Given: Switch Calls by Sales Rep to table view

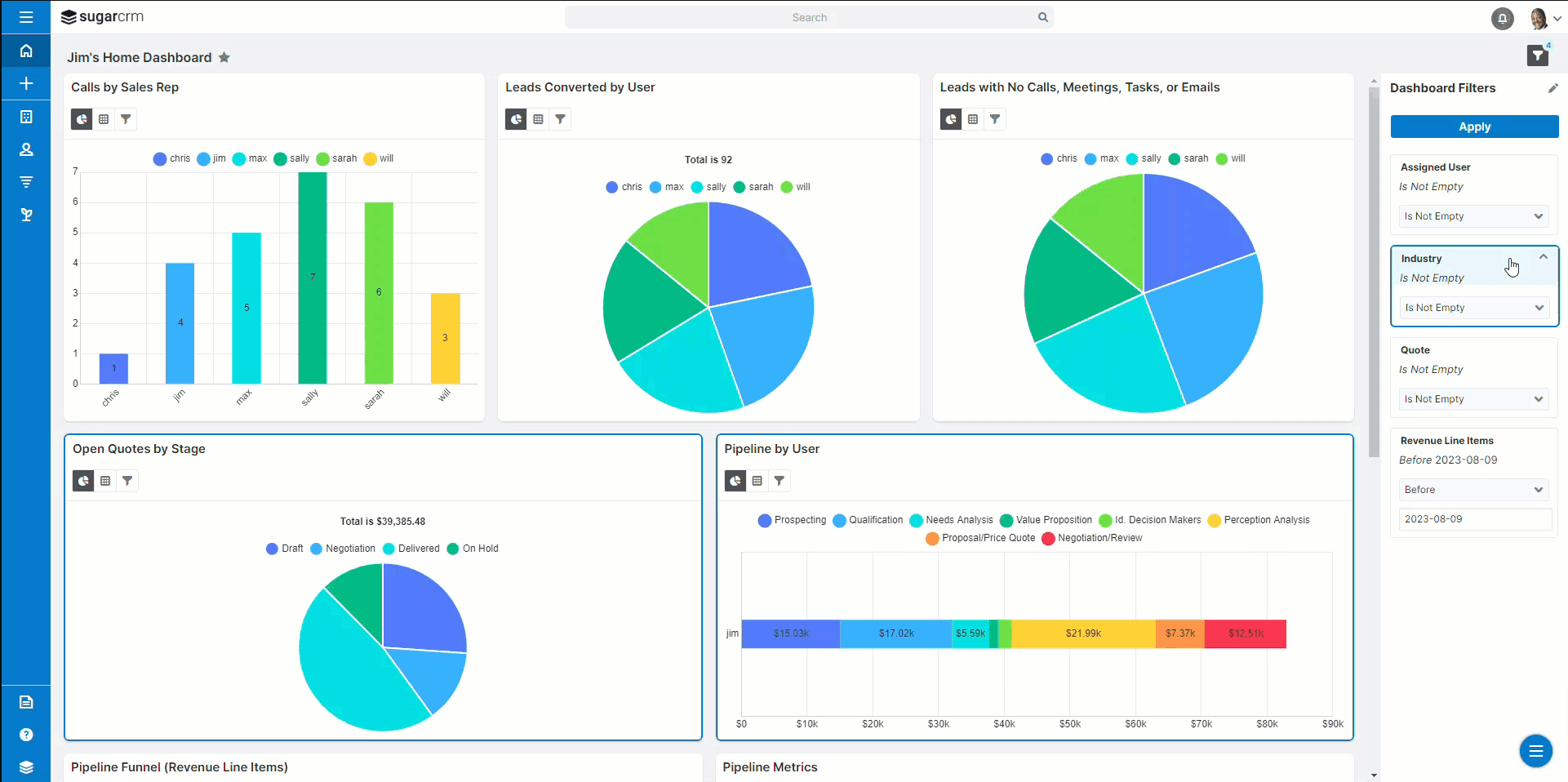Looking at the screenshot, I should 104,119.
